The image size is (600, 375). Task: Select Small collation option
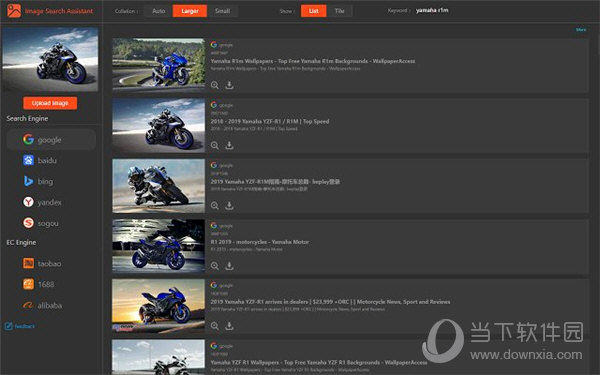coord(222,11)
